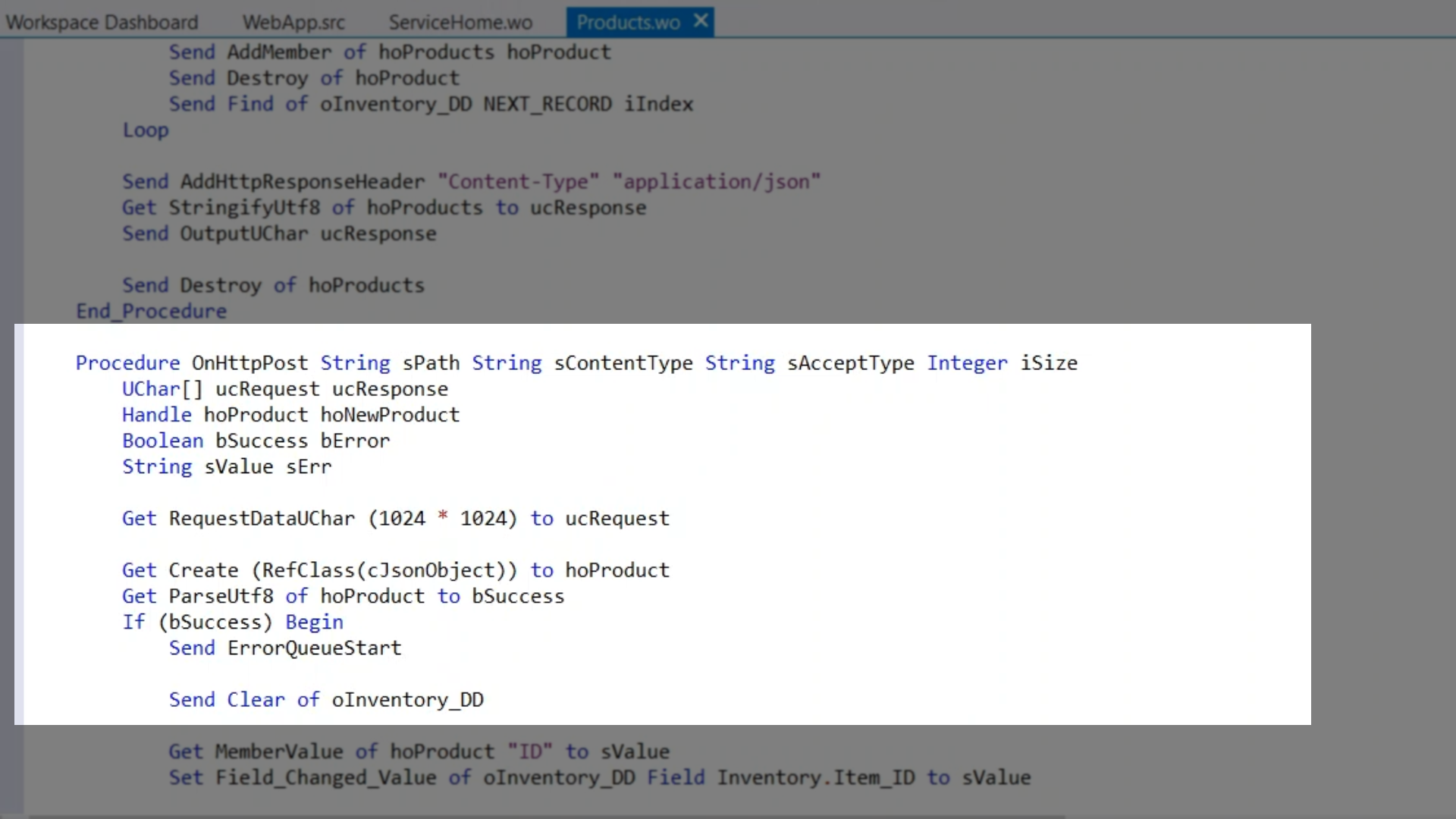This screenshot has height=819, width=1456.
Task: Click cJsonObject inside RefClass call
Action: 431,570
